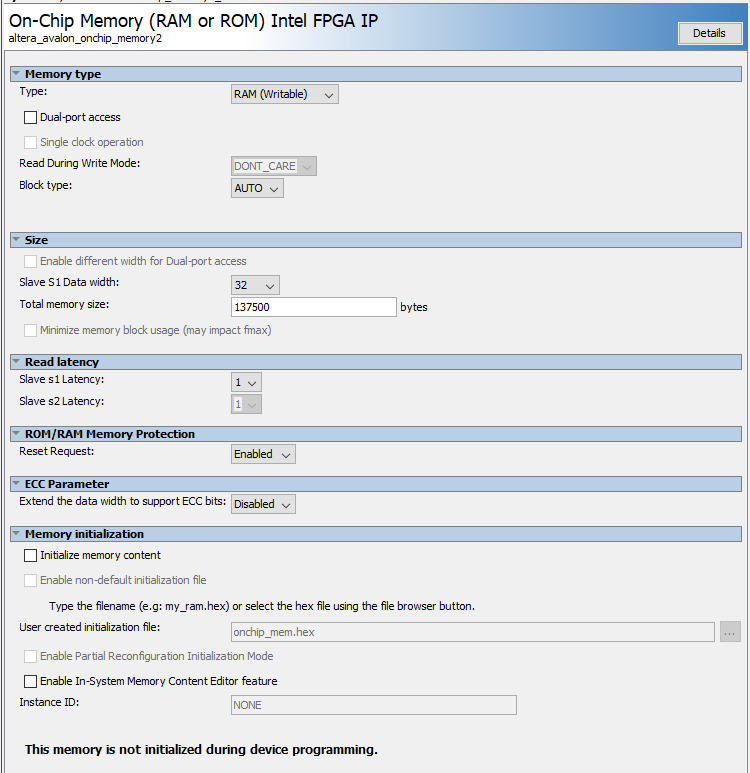Click the onchip_mem.hex file field
Screen dimensions: 750x773
[x=472, y=632]
